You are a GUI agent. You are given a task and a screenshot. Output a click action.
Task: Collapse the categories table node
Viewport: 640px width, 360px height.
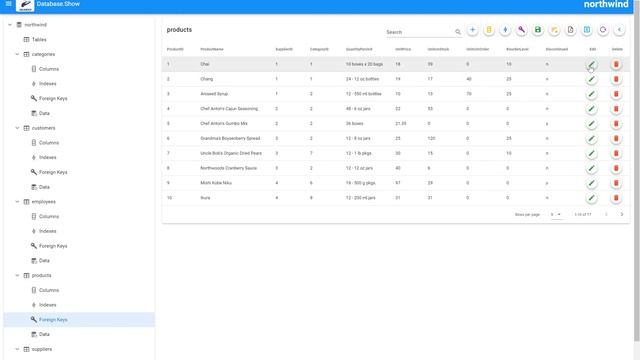click(x=17, y=54)
